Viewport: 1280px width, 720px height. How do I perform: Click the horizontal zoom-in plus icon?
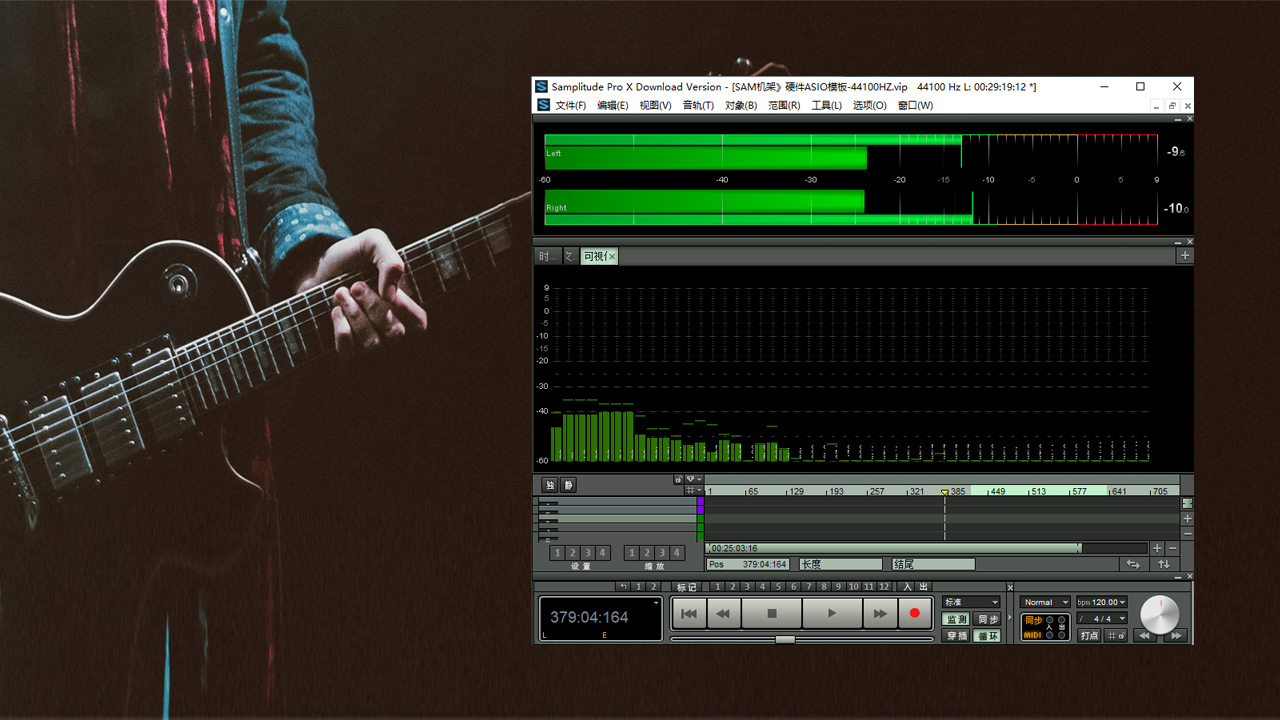coord(1157,548)
